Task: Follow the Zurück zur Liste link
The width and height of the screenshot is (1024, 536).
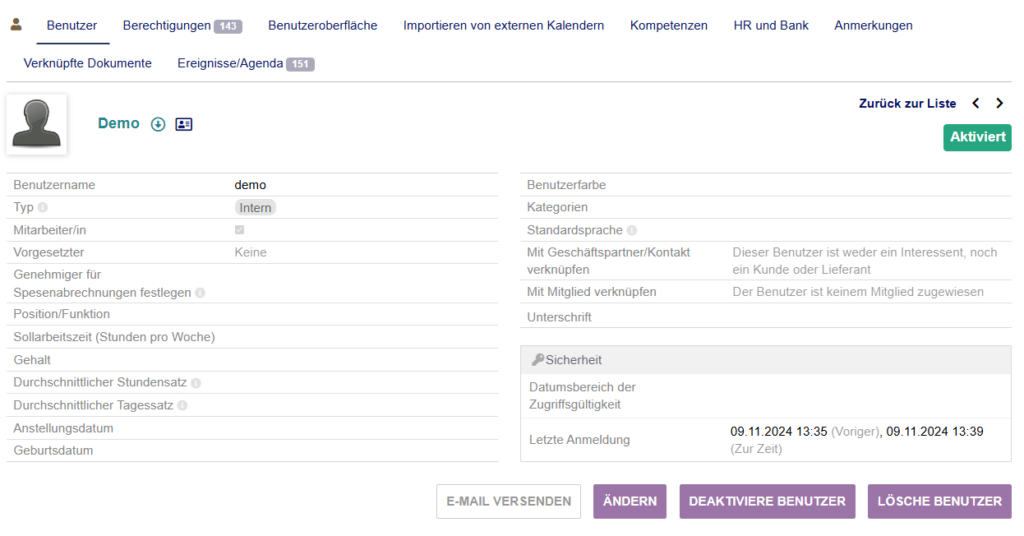Action: click(x=907, y=103)
